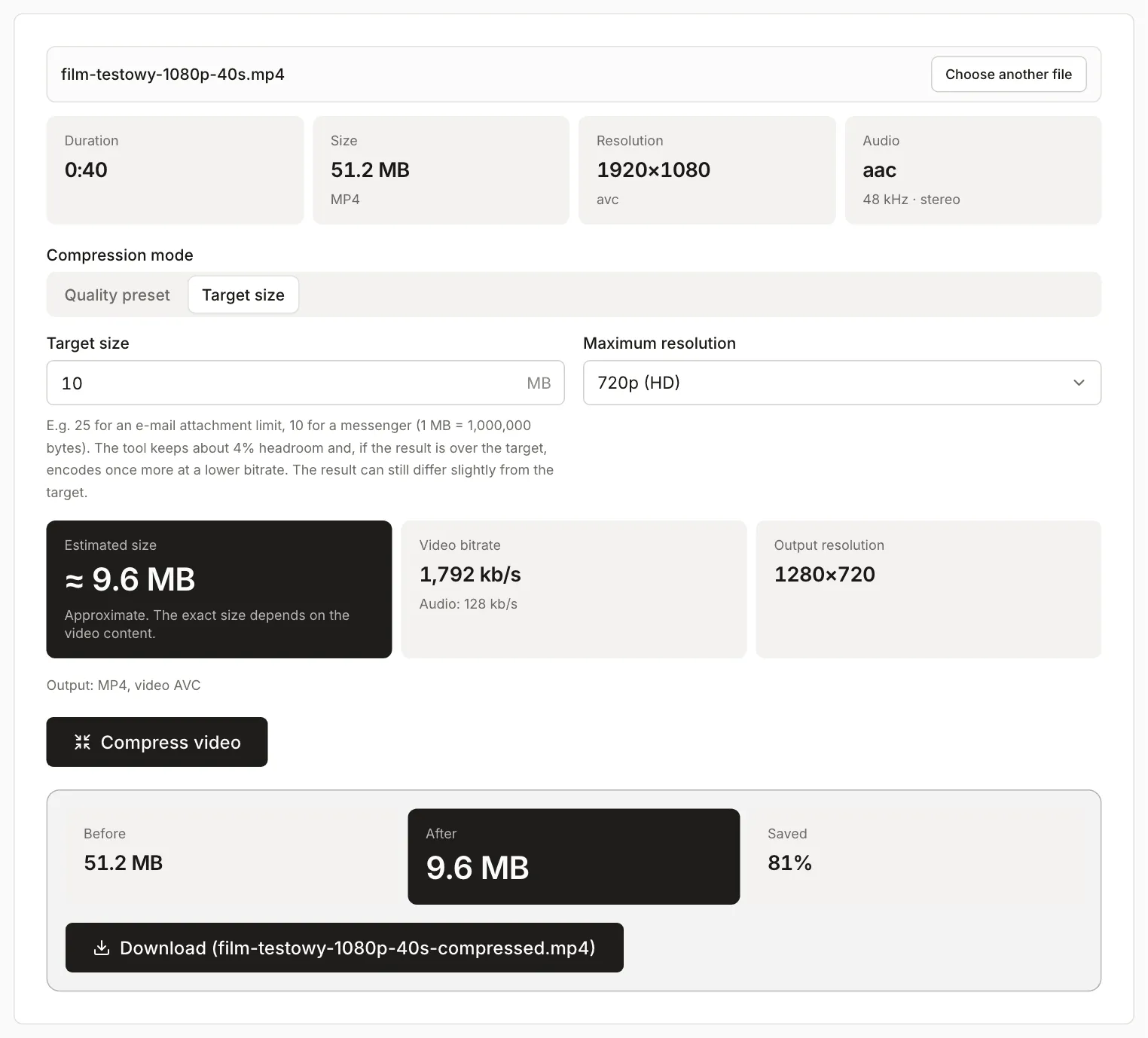
Task: Start compression with Compress video button
Action: (157, 742)
